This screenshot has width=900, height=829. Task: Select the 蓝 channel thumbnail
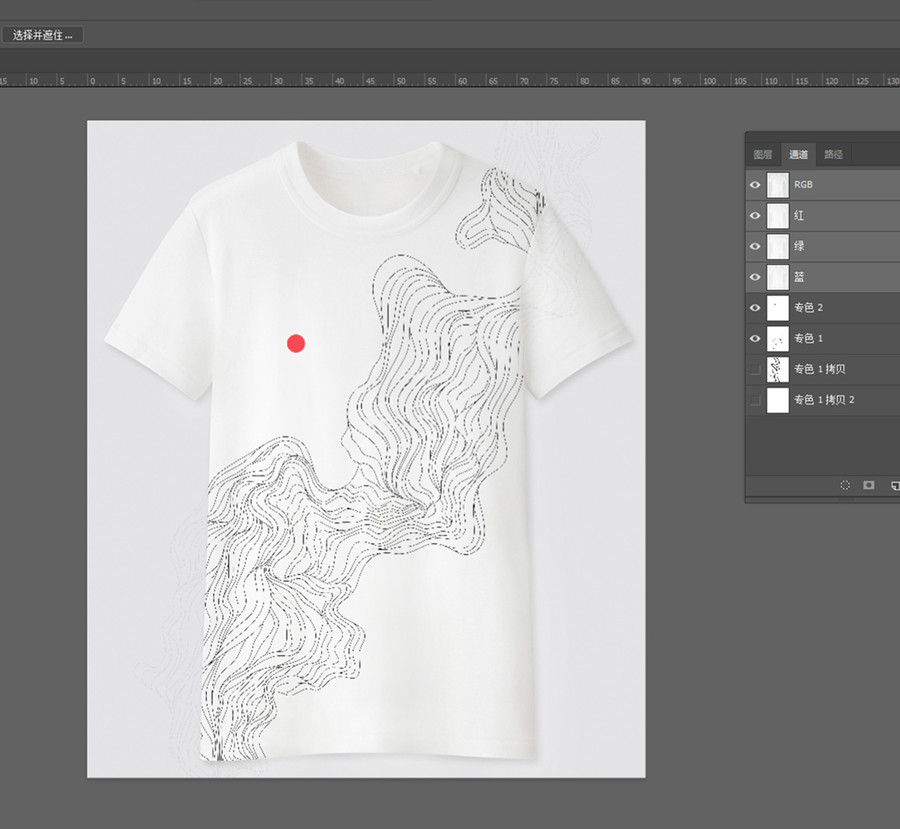click(x=778, y=277)
